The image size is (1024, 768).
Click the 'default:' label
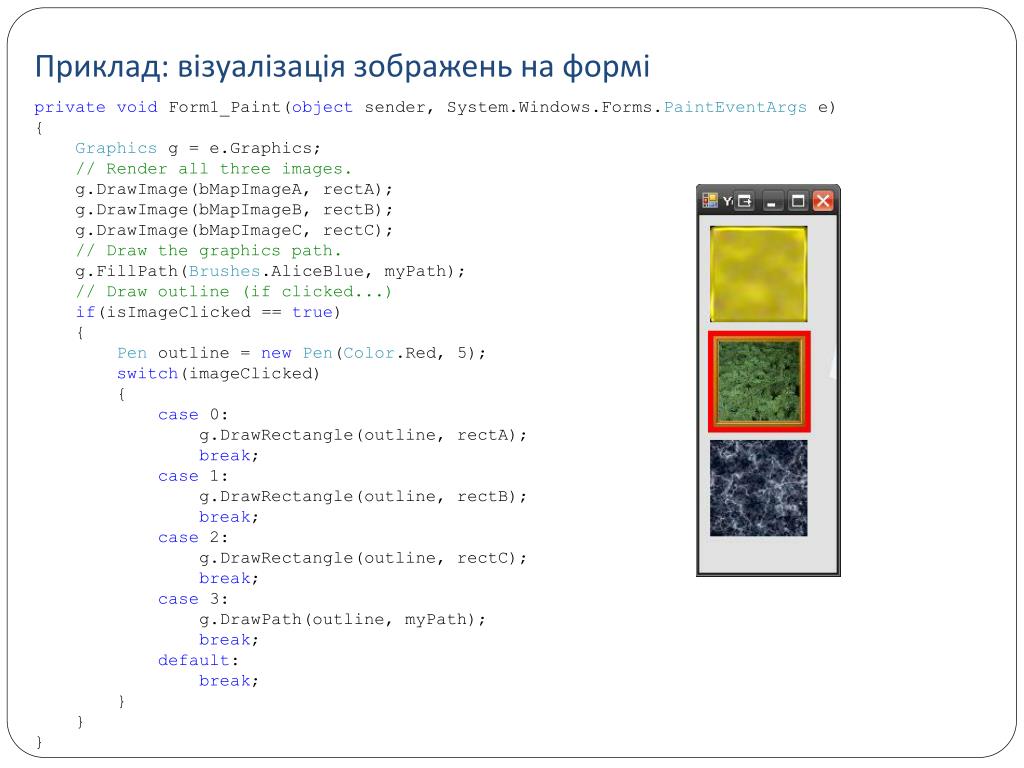click(199, 660)
